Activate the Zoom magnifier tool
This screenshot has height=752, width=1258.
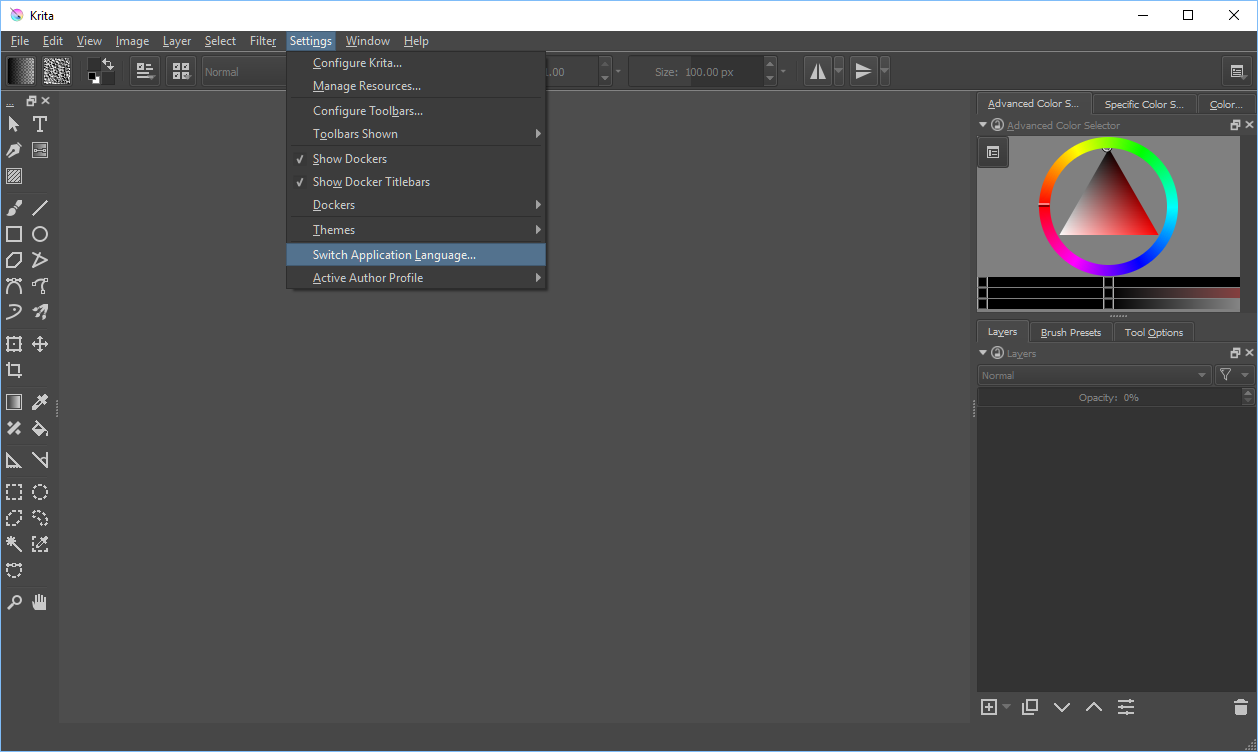[x=14, y=602]
